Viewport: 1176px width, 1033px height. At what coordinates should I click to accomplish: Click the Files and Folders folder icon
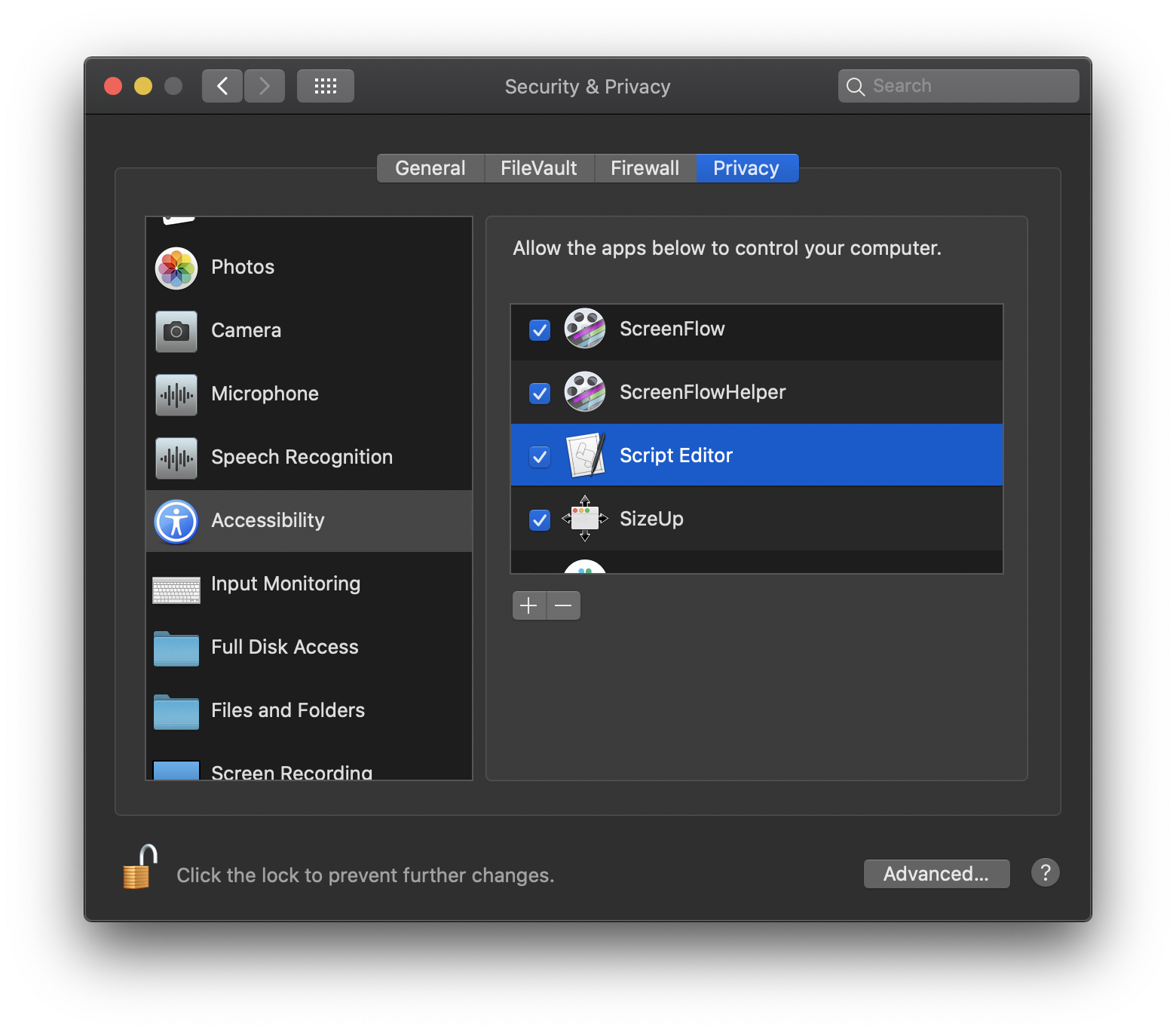coord(176,712)
